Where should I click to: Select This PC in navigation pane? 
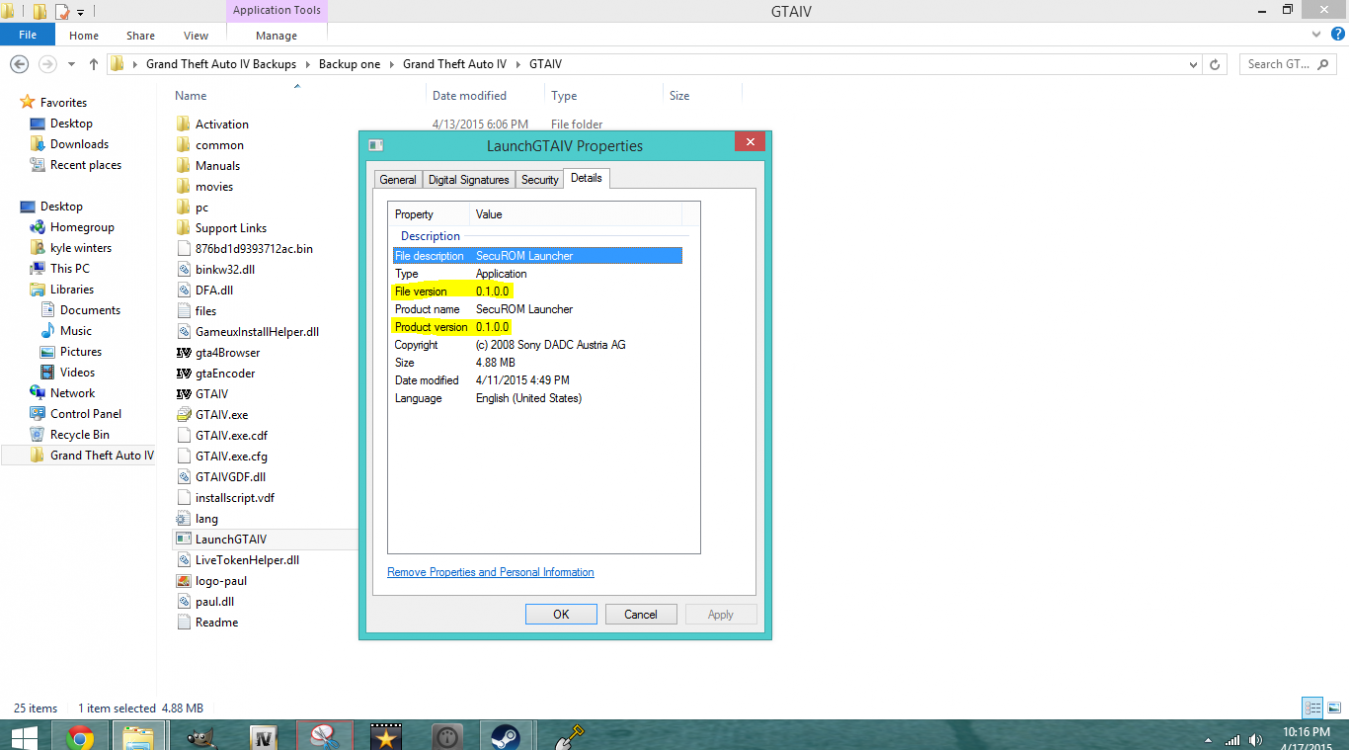click(69, 268)
